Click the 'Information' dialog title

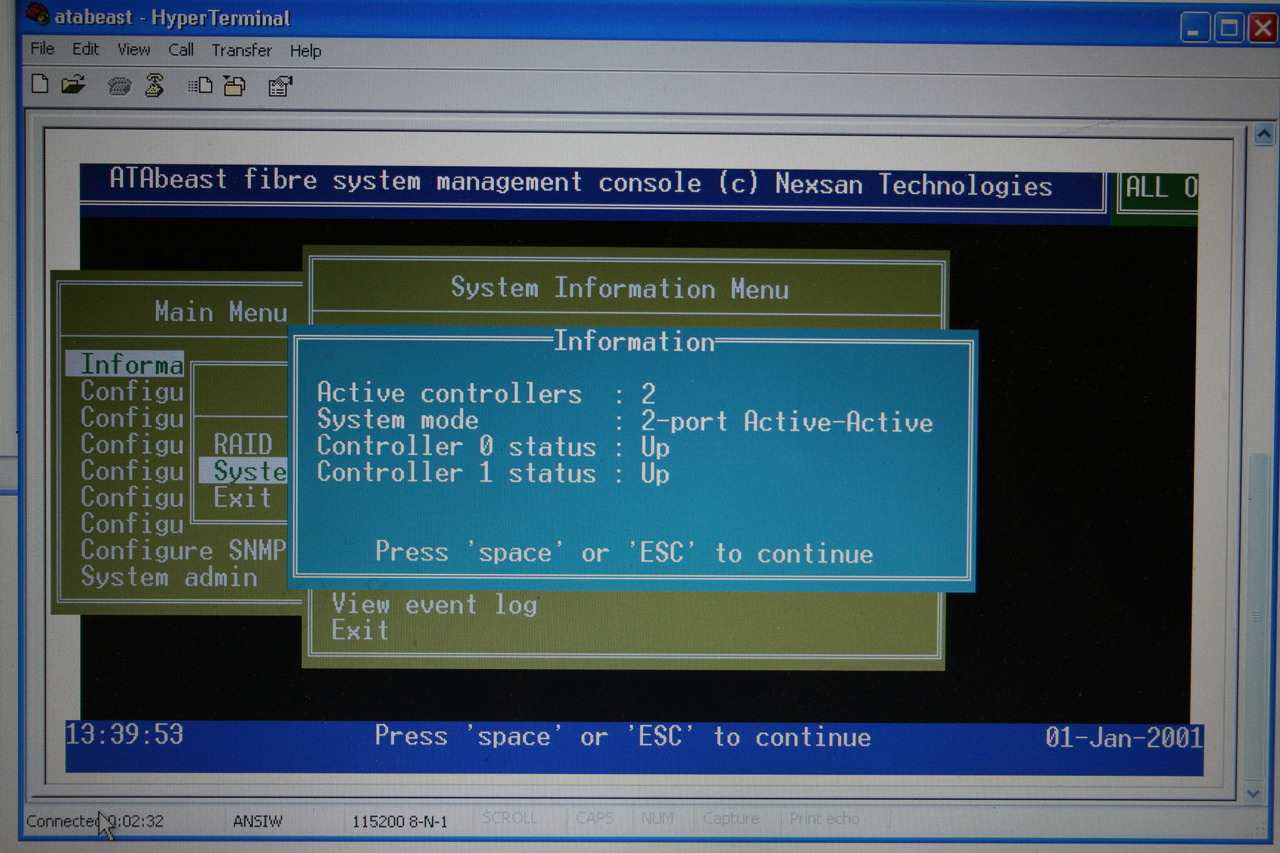(634, 341)
